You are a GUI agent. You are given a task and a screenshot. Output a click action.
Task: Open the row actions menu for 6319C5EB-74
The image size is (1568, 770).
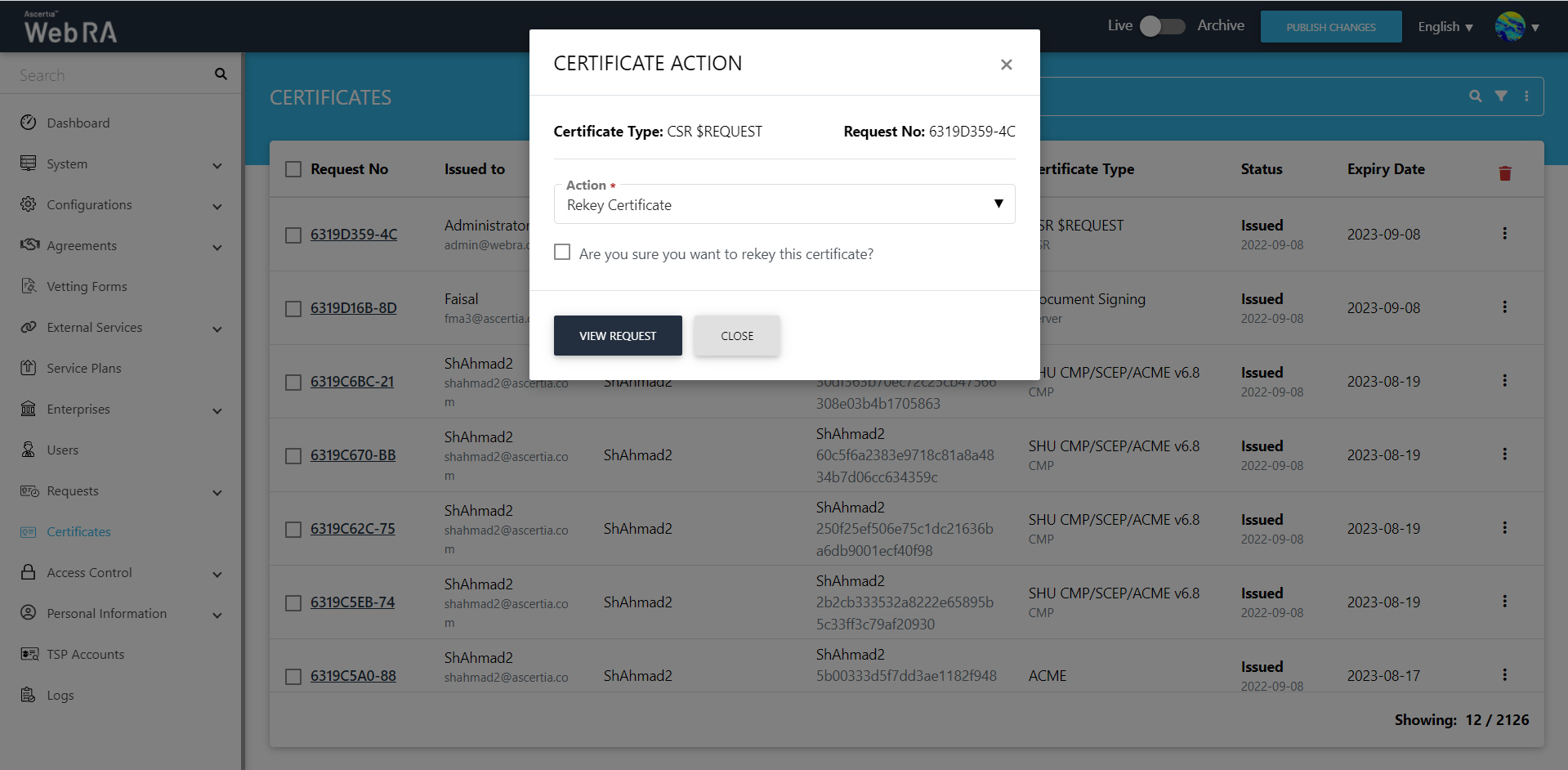[1504, 602]
